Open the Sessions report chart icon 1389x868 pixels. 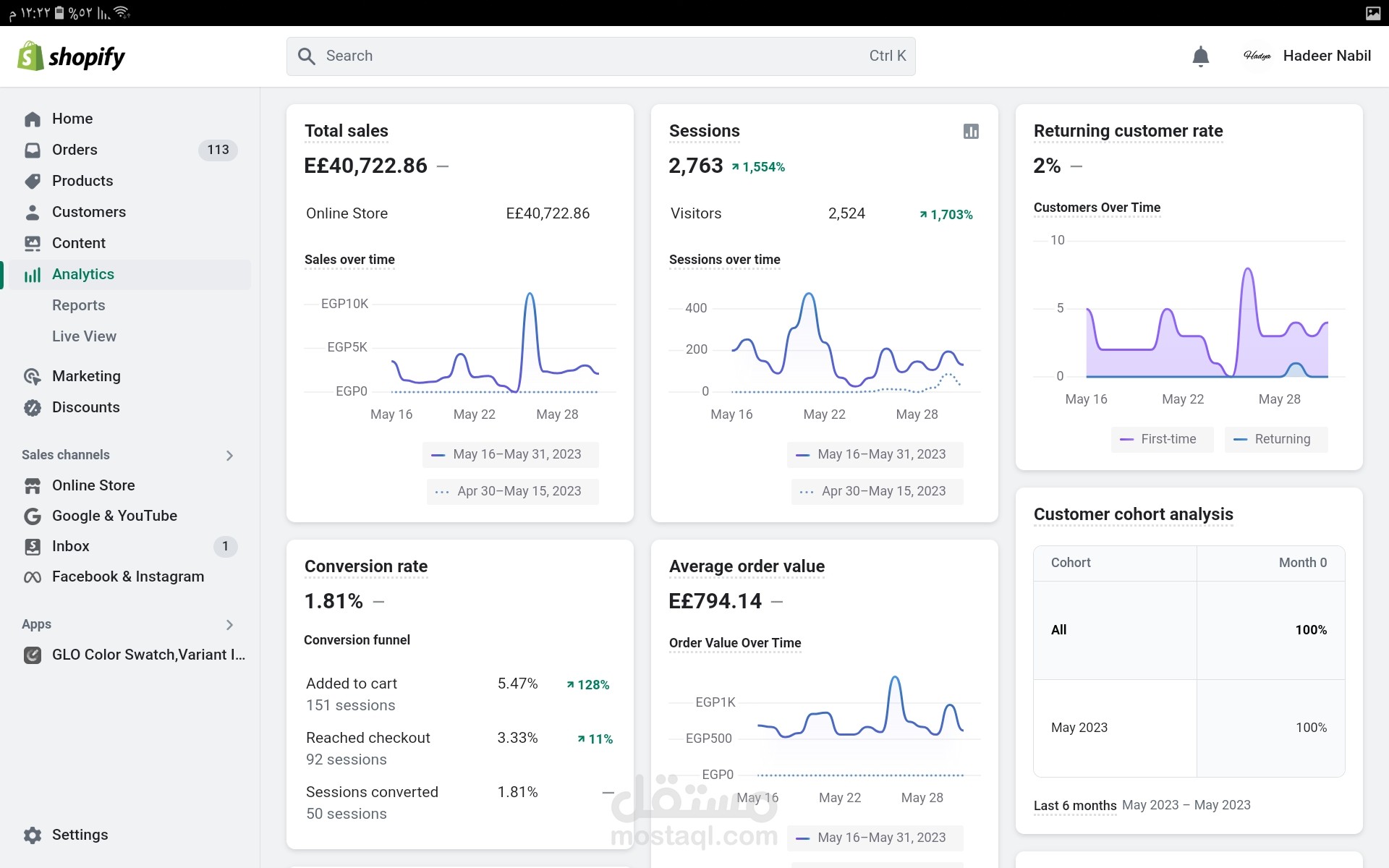click(x=971, y=132)
